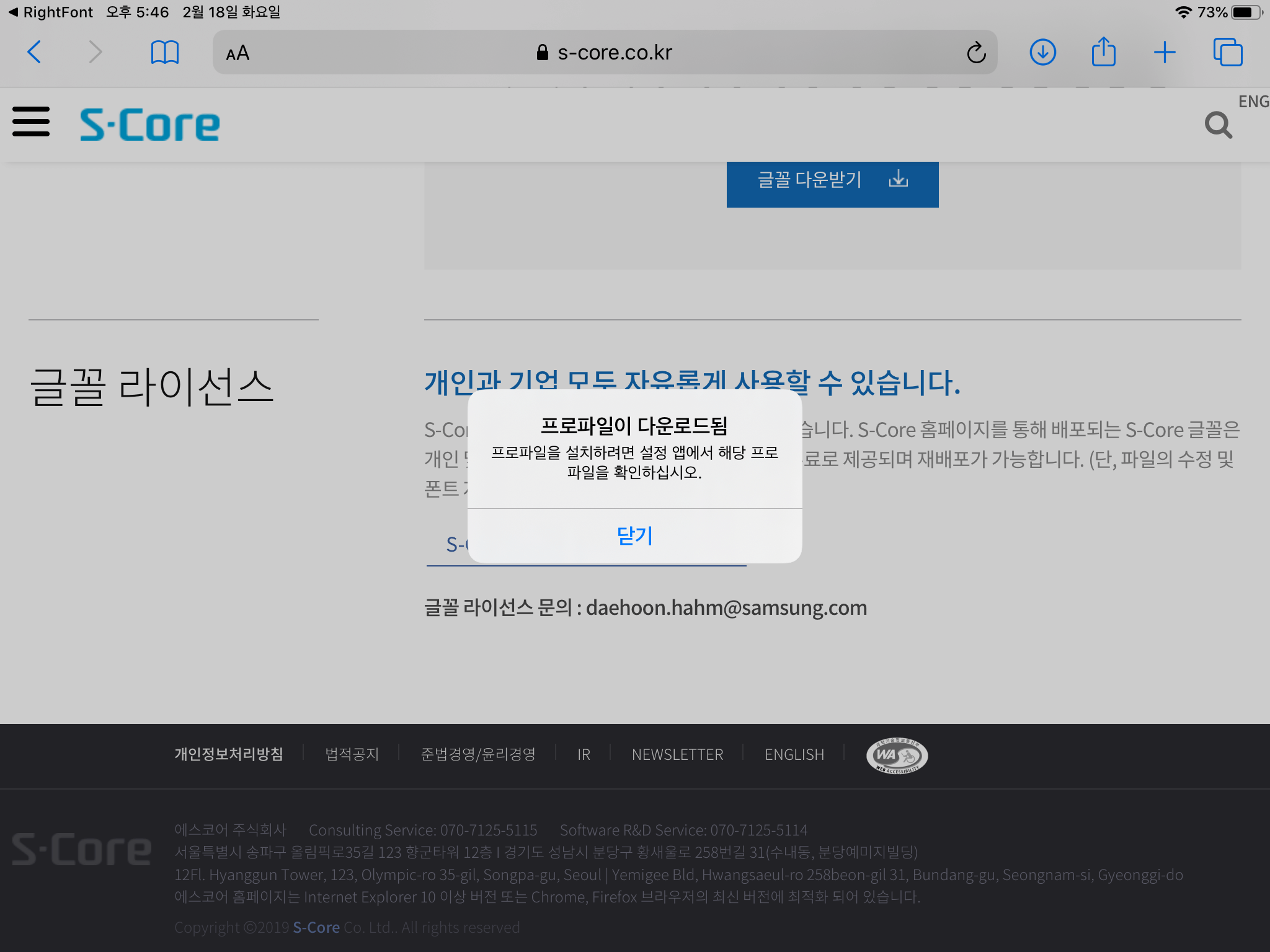
Task: Tap the share icon
Action: (x=1103, y=52)
